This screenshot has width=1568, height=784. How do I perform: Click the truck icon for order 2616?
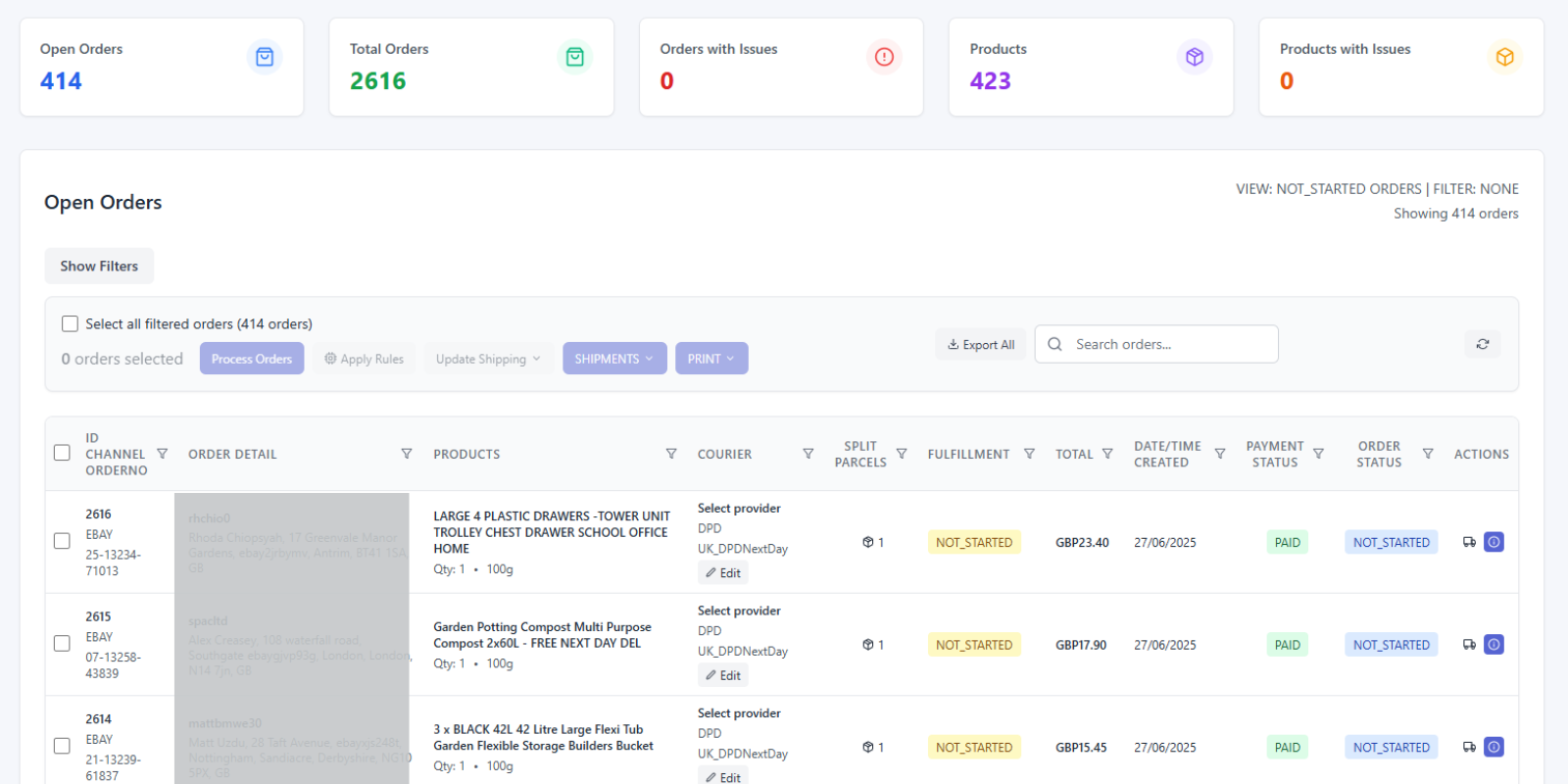tap(1469, 542)
